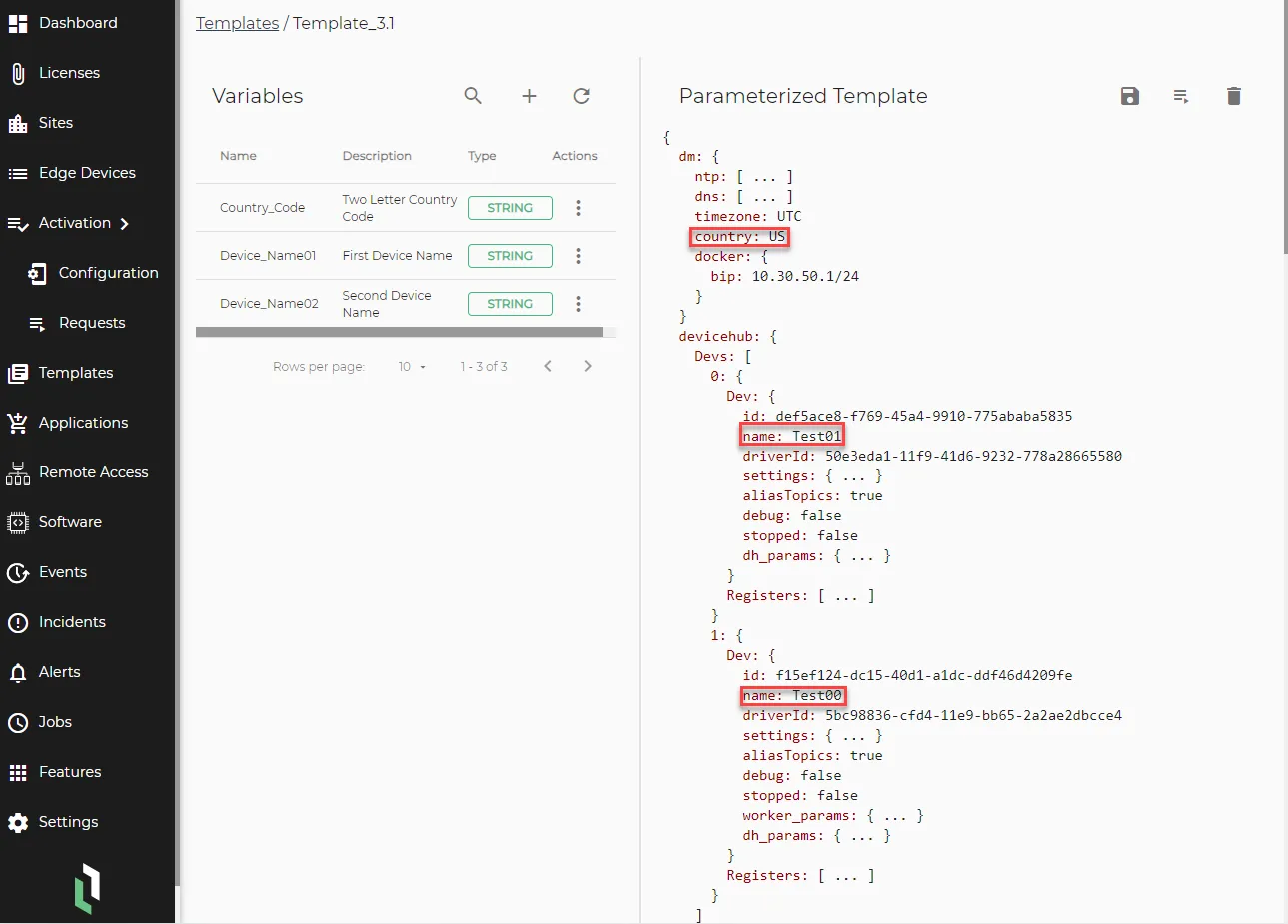Click the Dashboard sidebar icon
The height and width of the screenshot is (924, 1288).
(18, 23)
